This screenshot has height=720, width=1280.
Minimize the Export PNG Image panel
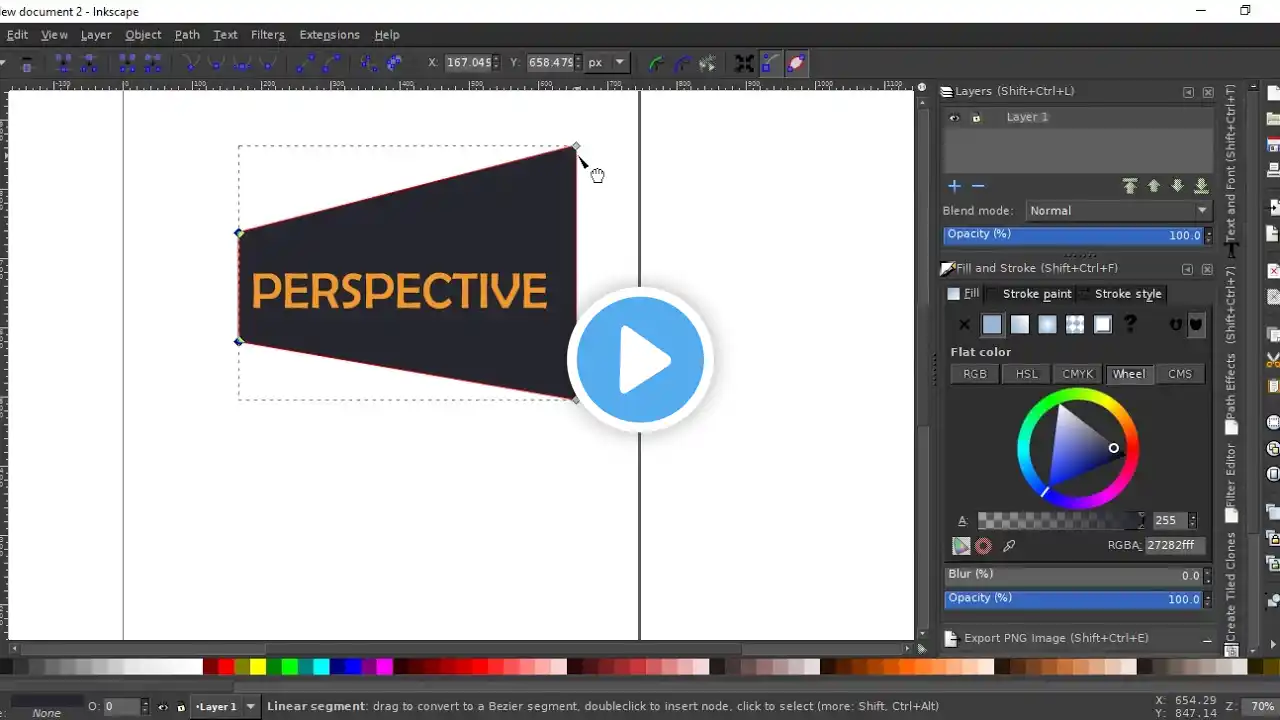pyautogui.click(x=1207, y=639)
